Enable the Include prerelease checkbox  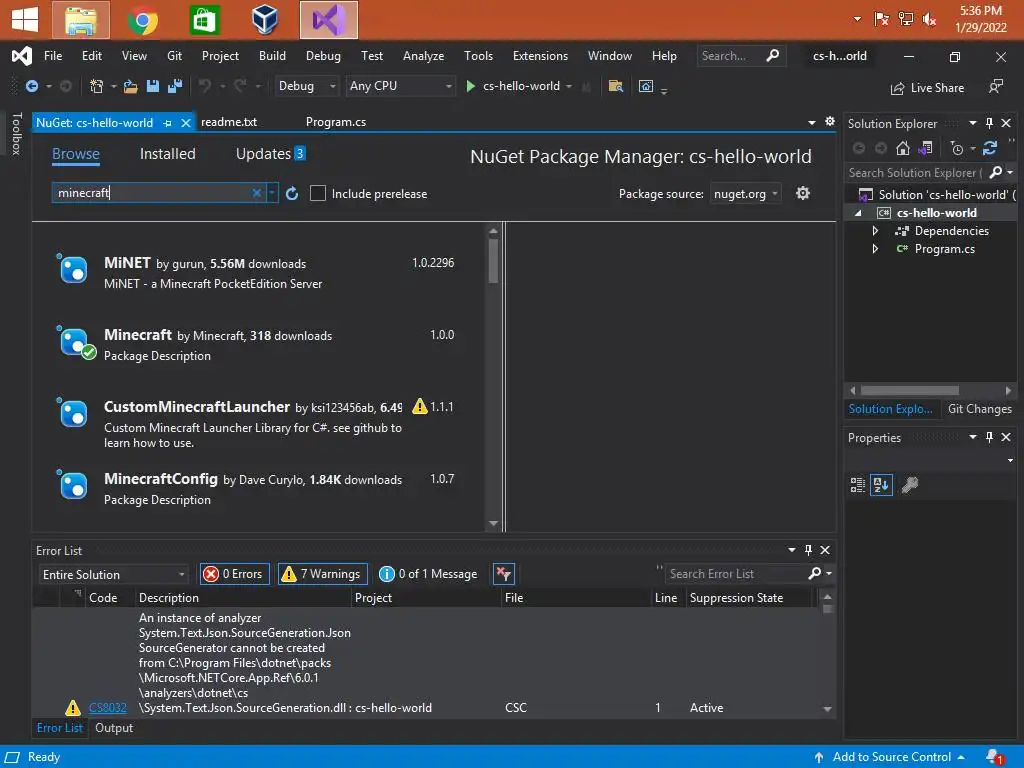(x=317, y=193)
